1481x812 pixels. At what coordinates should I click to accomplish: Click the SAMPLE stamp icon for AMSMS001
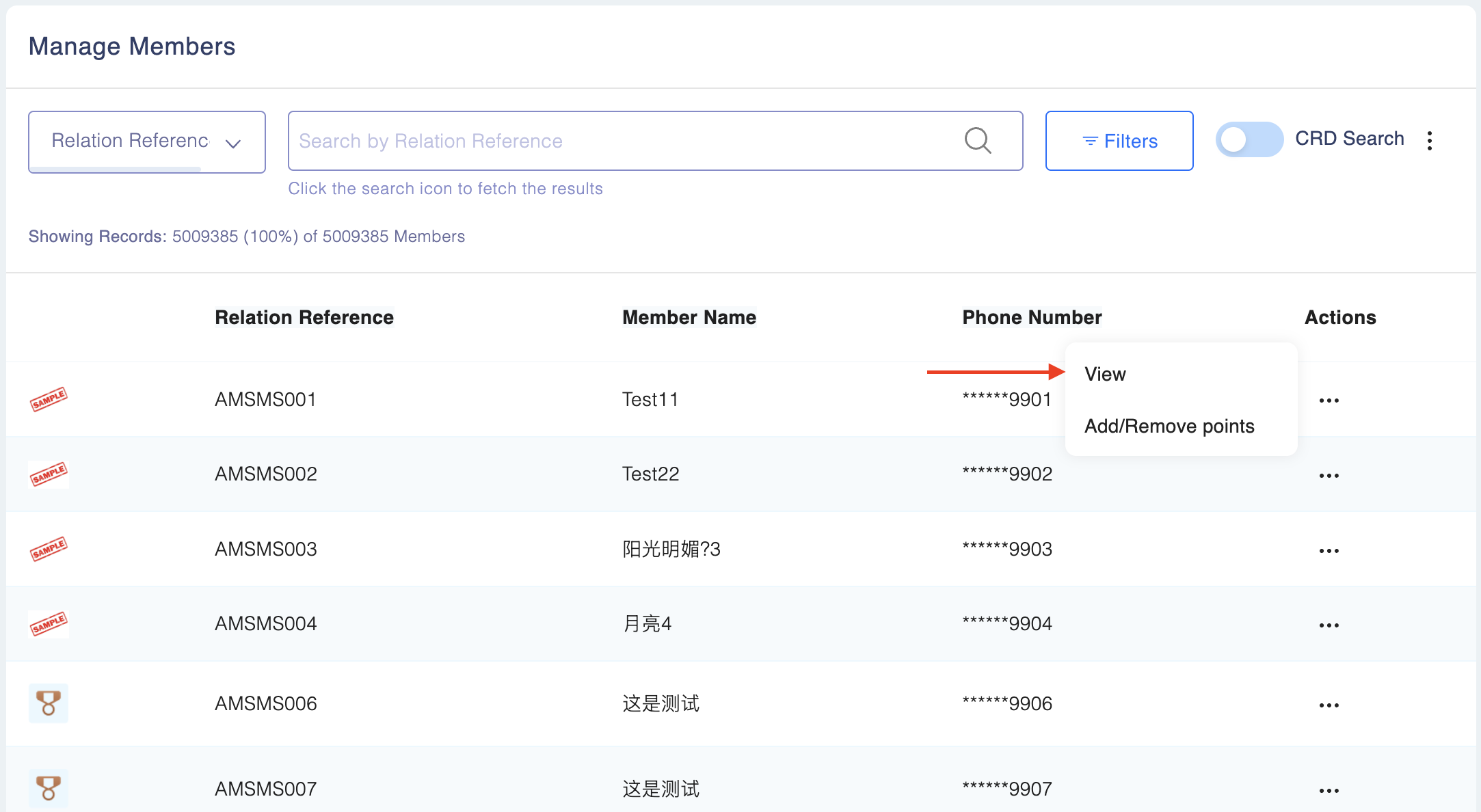(49, 399)
